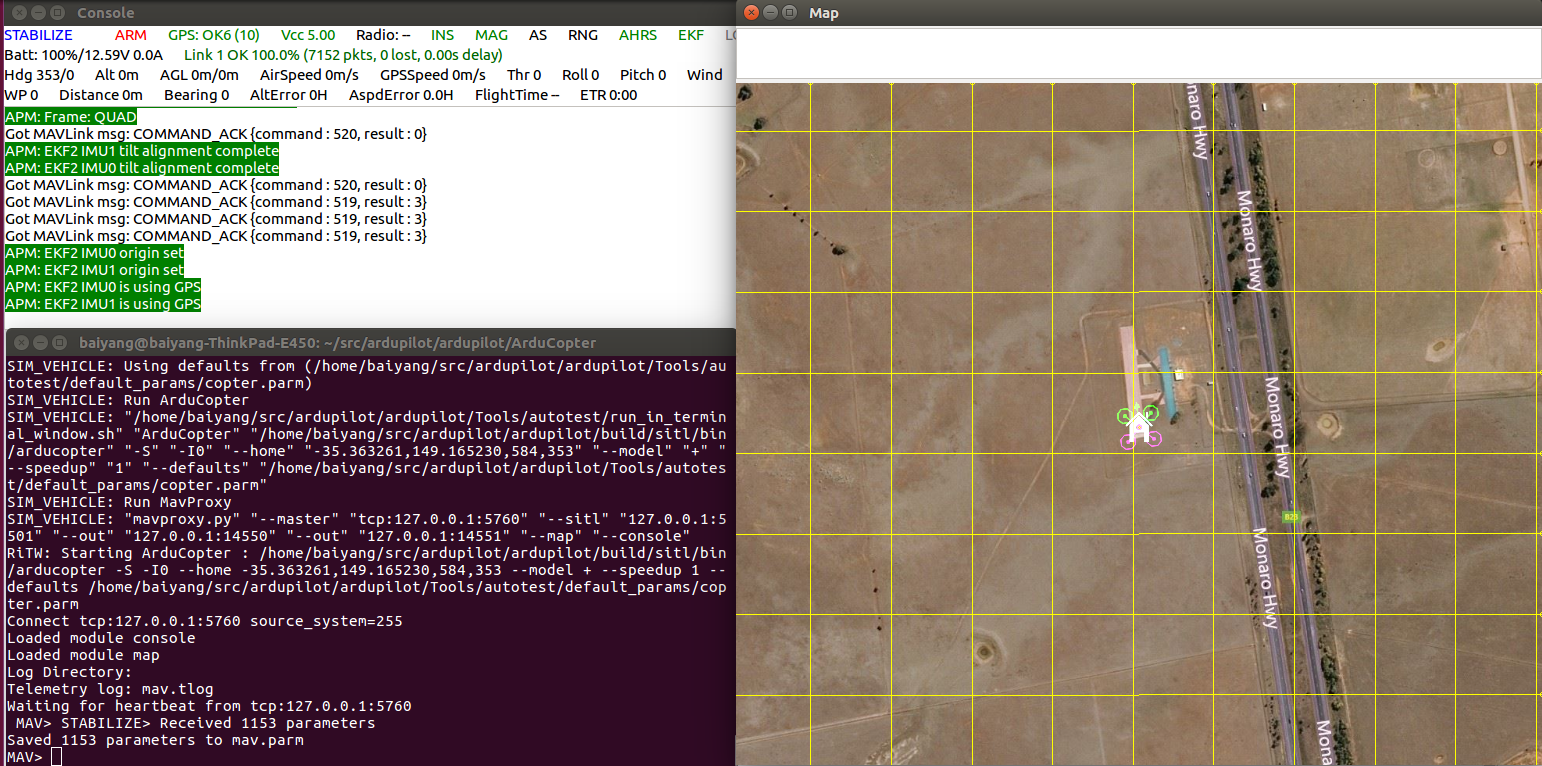Click 'Telemetry log: mav.tlog' terminal line
Screen dimensions: 1542x766
110,689
